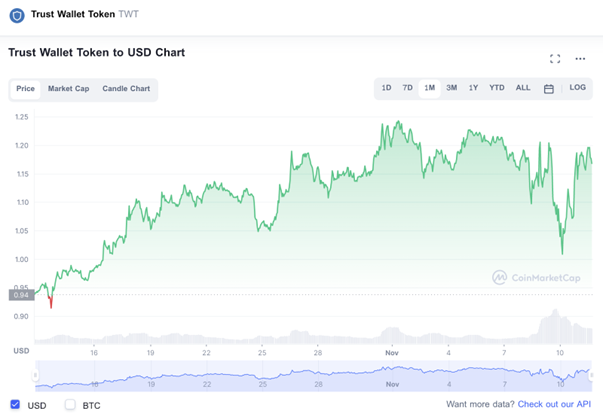603x420 pixels.
Task: Follow the 'Check out our API' link
Action: [554, 405]
